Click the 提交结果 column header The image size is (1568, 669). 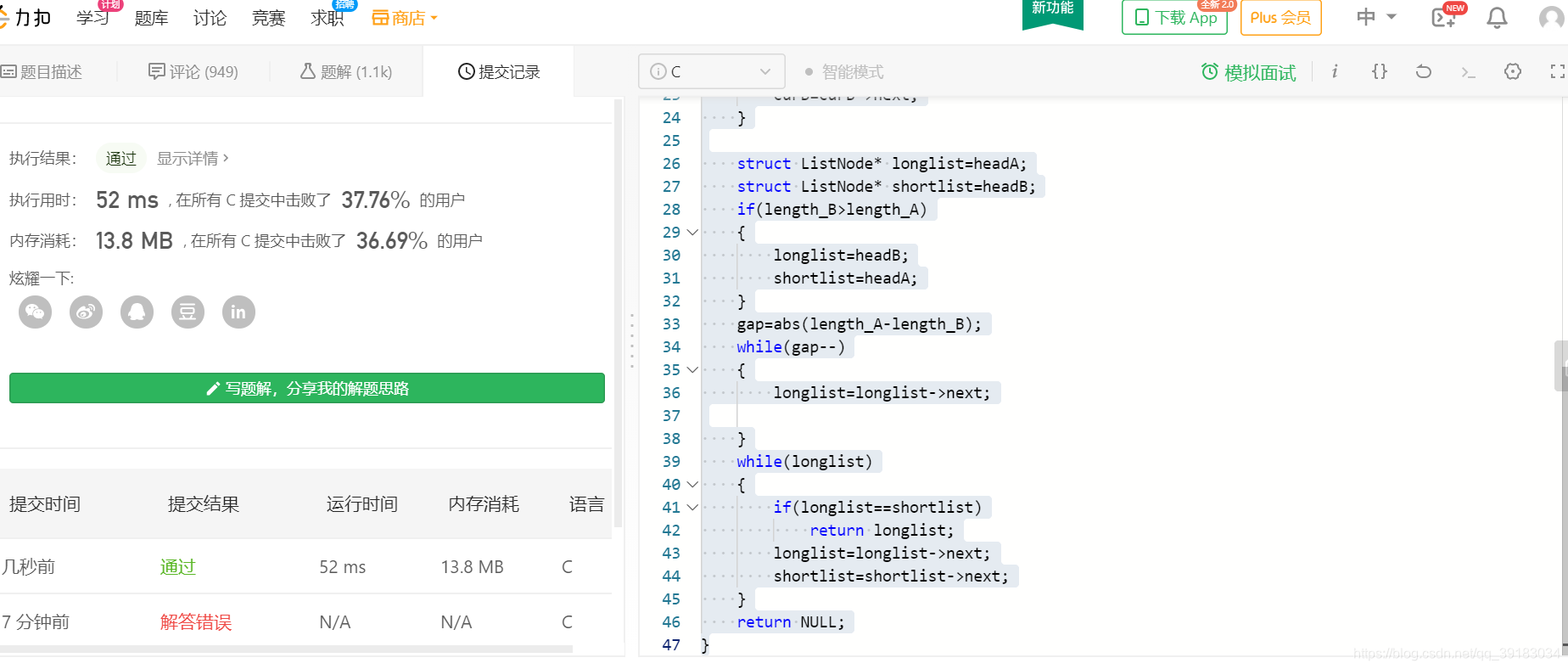tap(204, 504)
